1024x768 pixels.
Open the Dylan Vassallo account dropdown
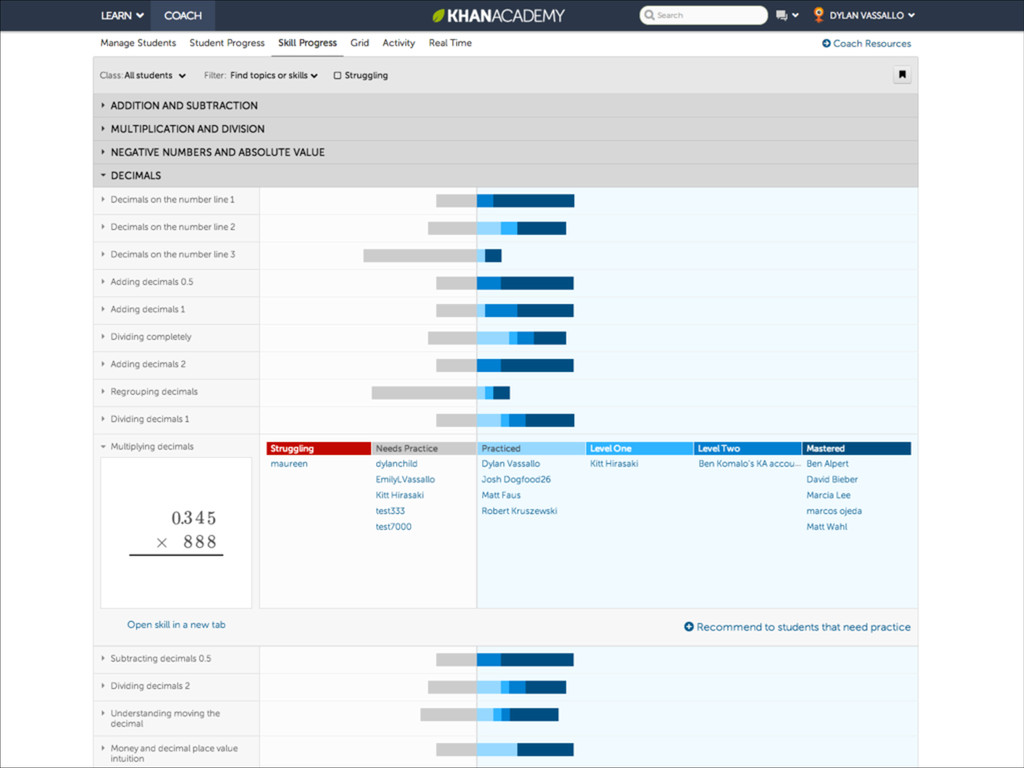coord(872,15)
